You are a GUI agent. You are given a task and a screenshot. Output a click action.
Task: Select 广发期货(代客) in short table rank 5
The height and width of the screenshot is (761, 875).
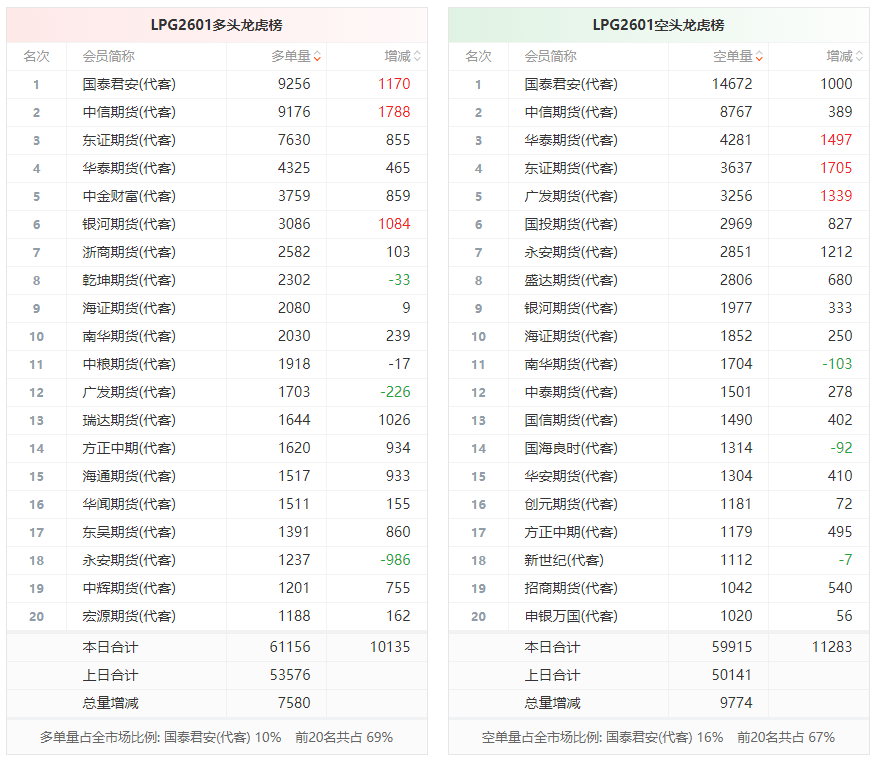pyautogui.click(x=571, y=196)
